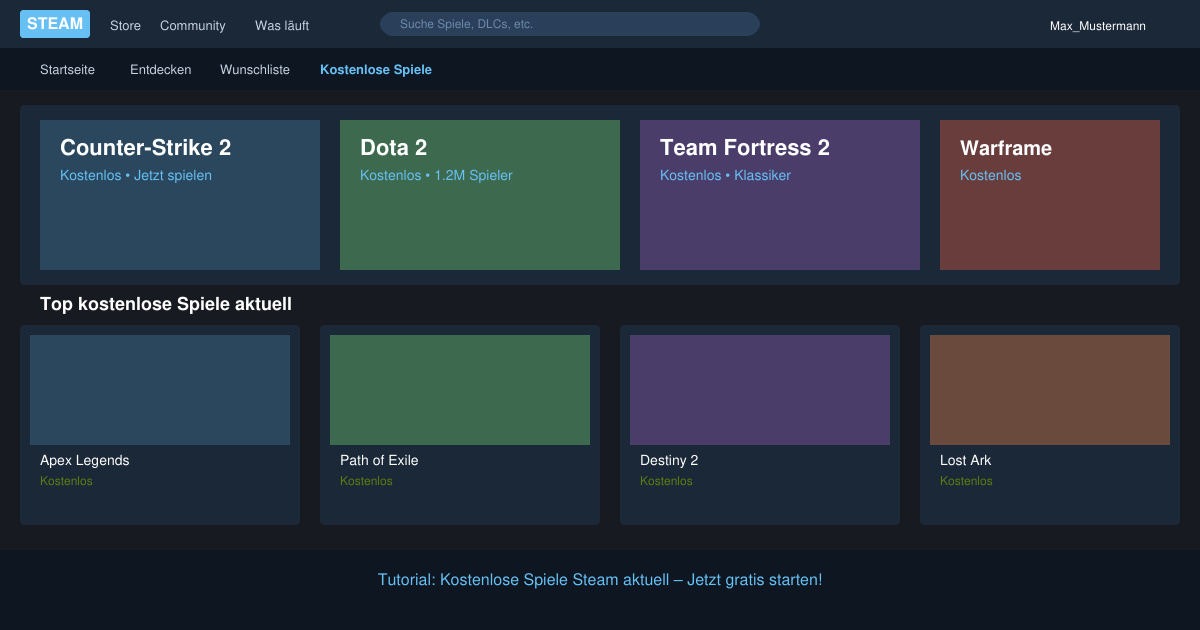Open the Counter-Strike 2 featured card
Viewport: 1200px width, 630px height.
180,195
